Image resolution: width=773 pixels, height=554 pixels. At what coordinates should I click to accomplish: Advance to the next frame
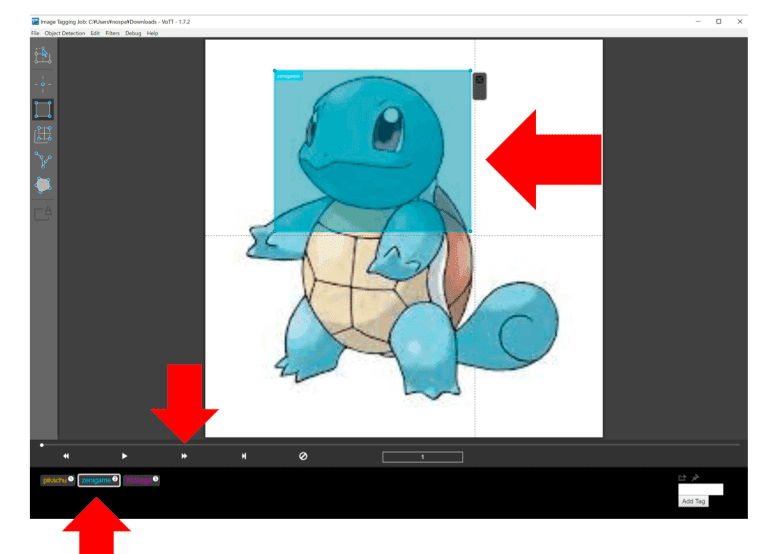pos(184,456)
